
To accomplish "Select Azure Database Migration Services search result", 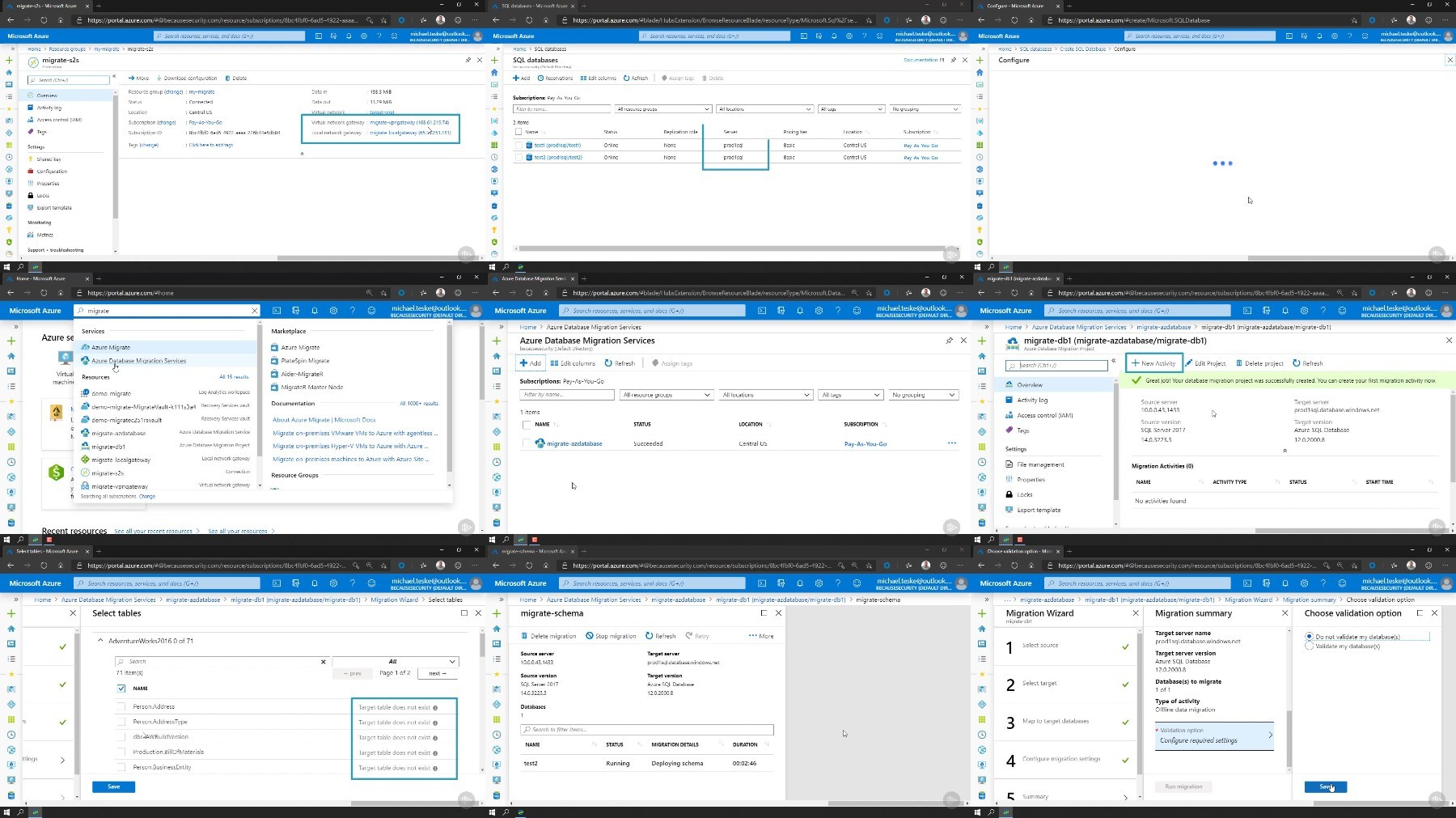I will tap(138, 361).
